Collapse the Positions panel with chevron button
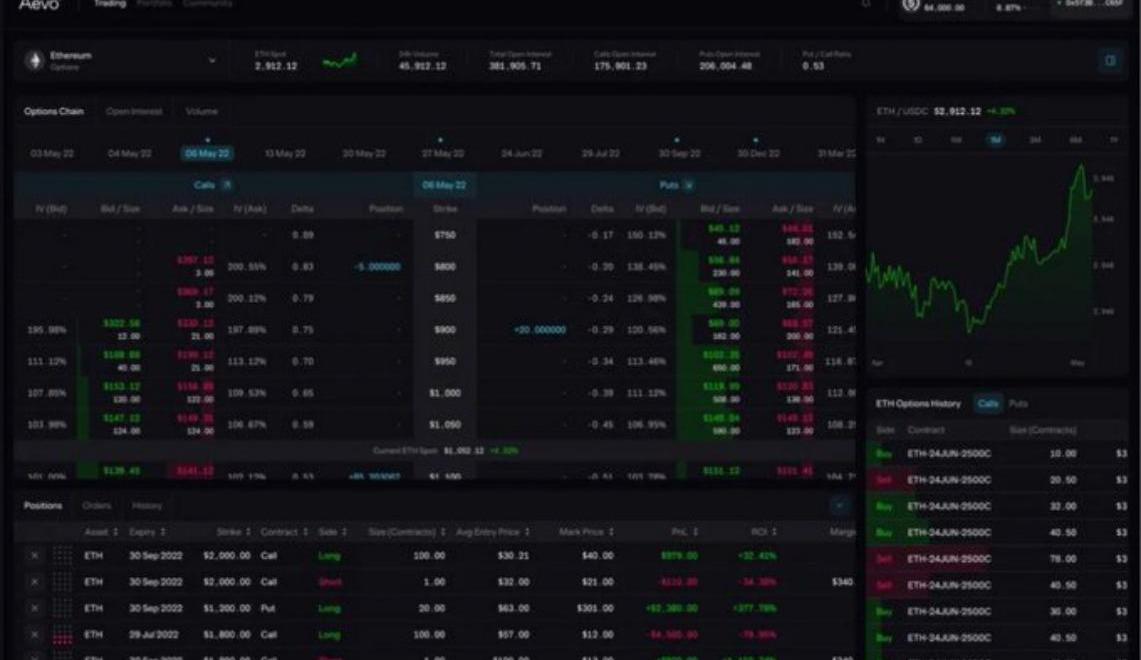Viewport: 1141px width, 660px height. 839,506
